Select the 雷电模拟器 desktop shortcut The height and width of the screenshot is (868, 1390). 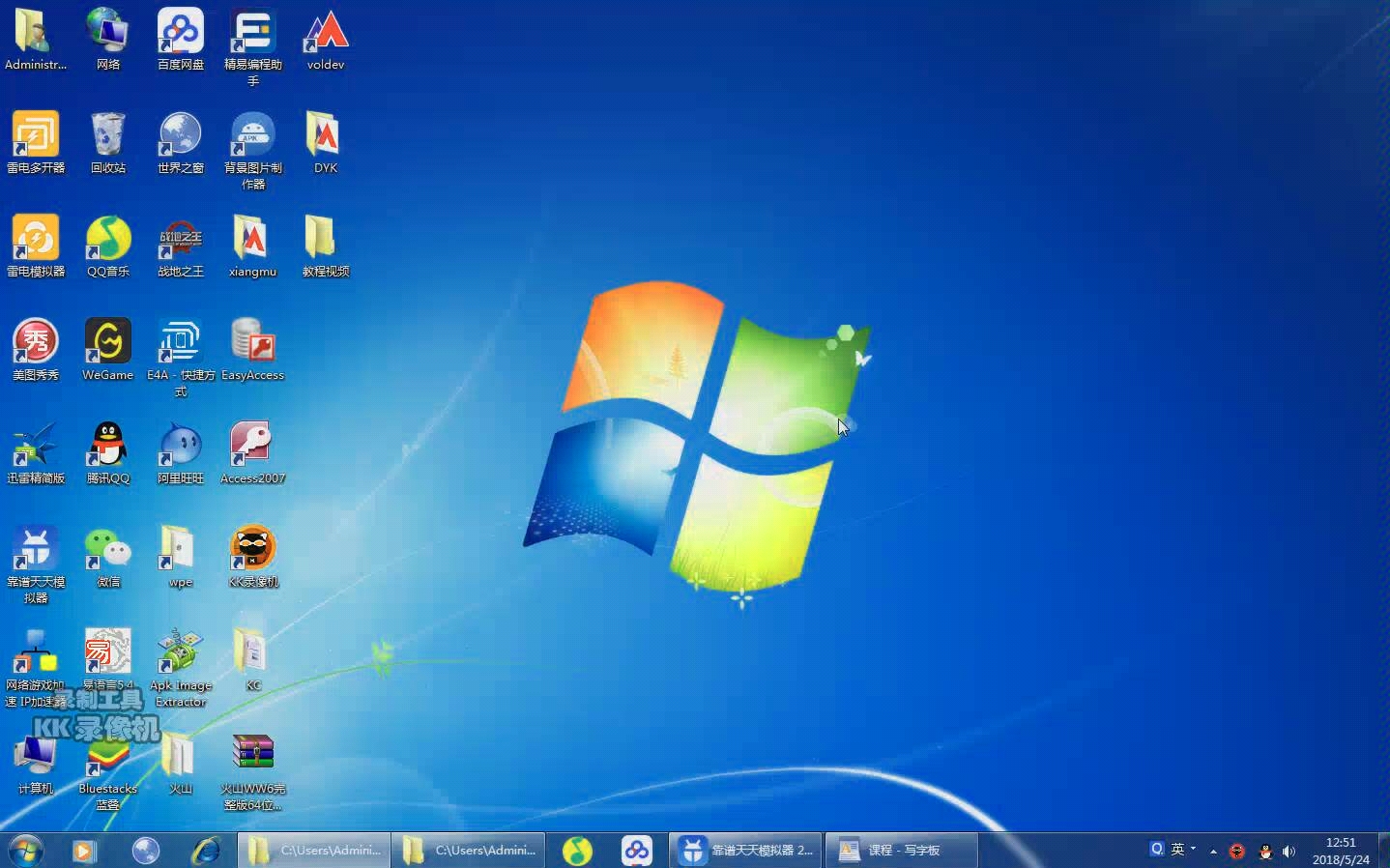(36, 246)
